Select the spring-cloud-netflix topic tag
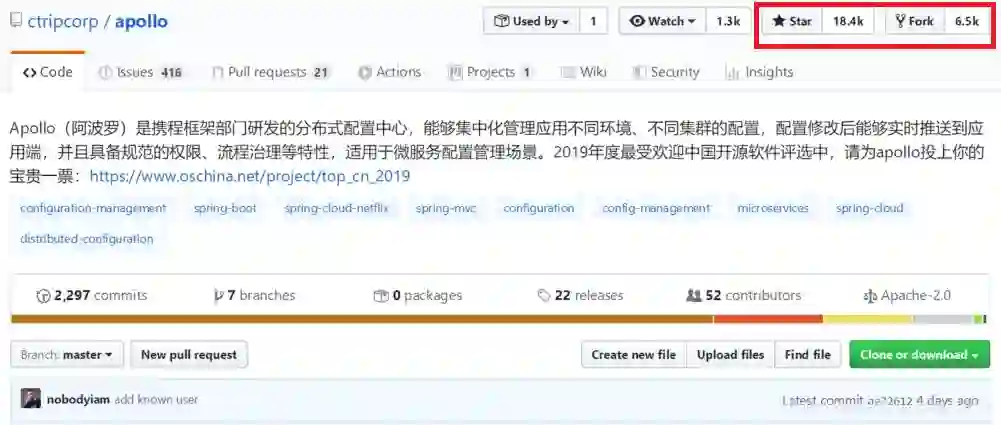The height and width of the screenshot is (425, 1001). pos(336,208)
